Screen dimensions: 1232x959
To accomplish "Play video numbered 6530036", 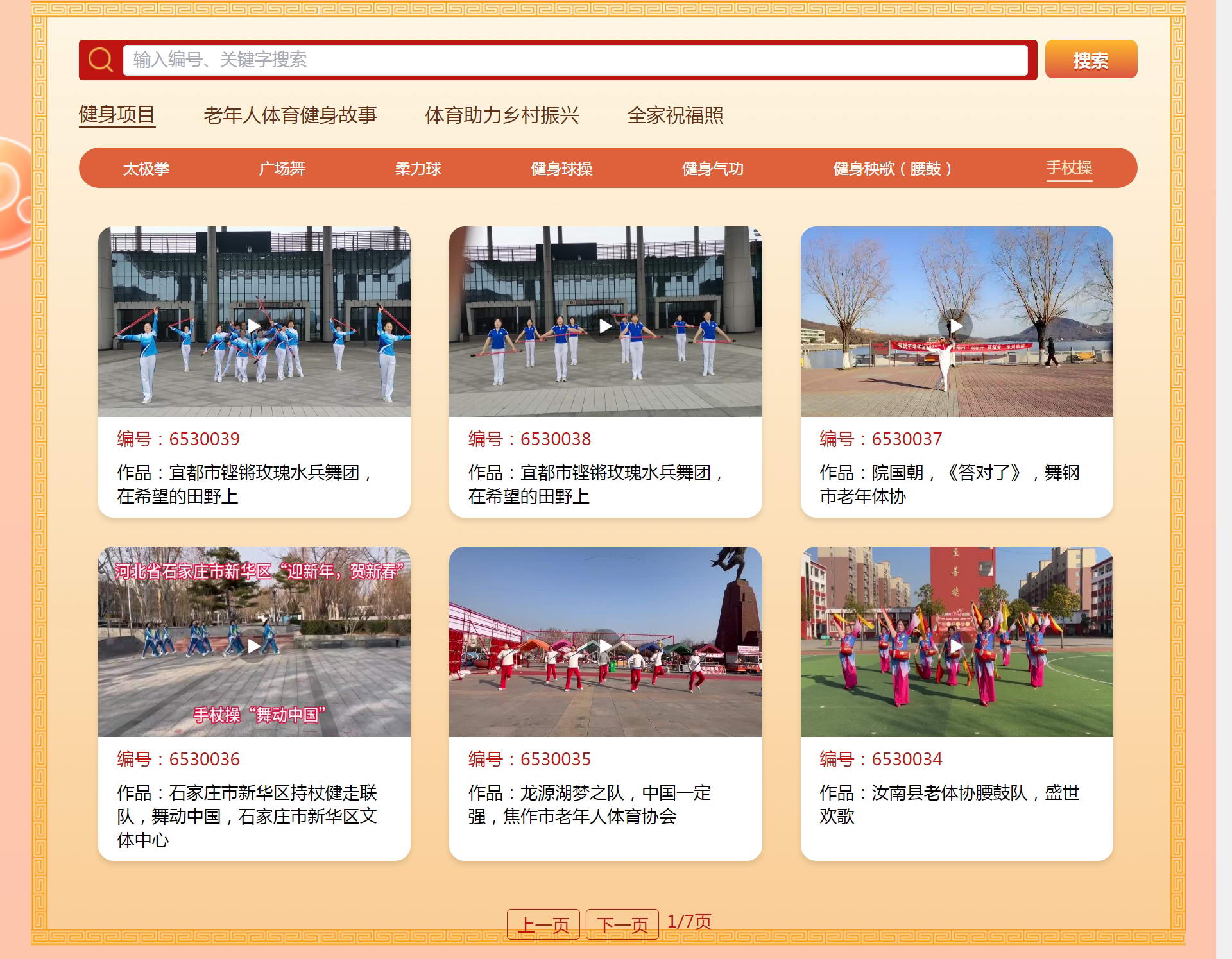I will point(254,646).
